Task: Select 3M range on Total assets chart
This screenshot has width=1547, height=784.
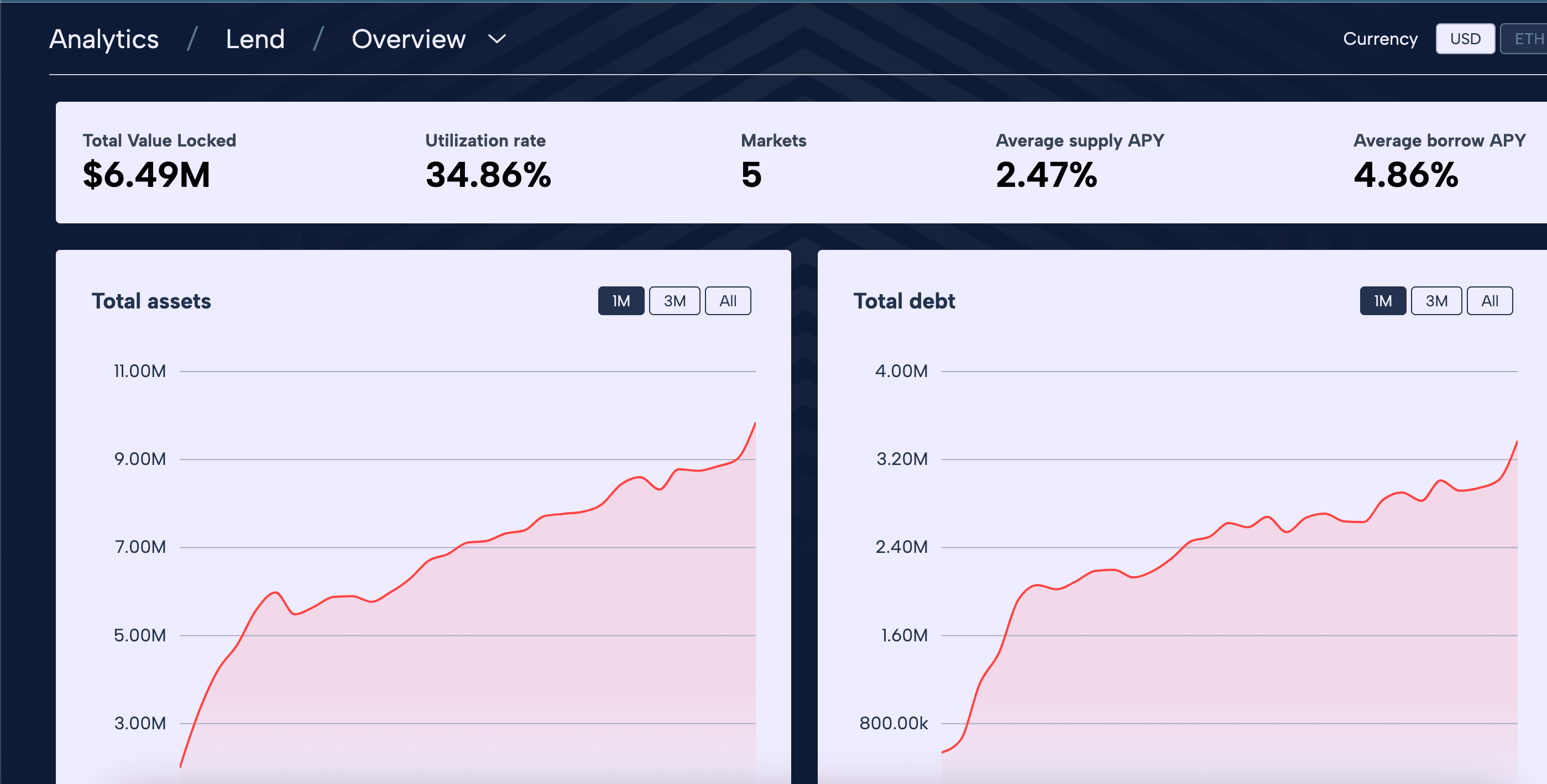Action: point(675,300)
